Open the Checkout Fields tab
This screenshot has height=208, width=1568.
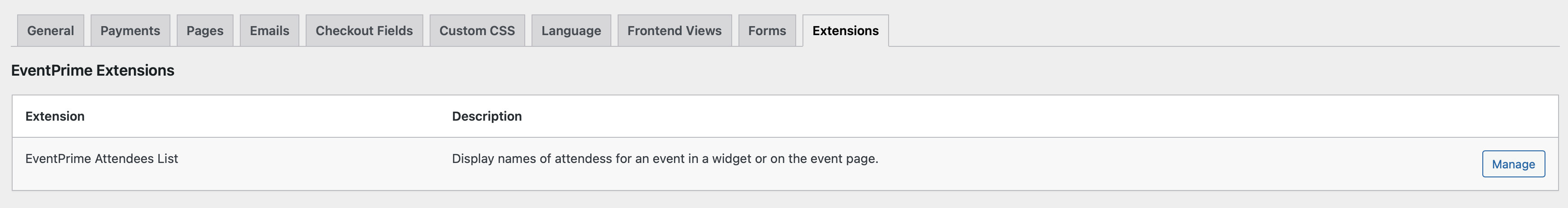[x=364, y=31]
